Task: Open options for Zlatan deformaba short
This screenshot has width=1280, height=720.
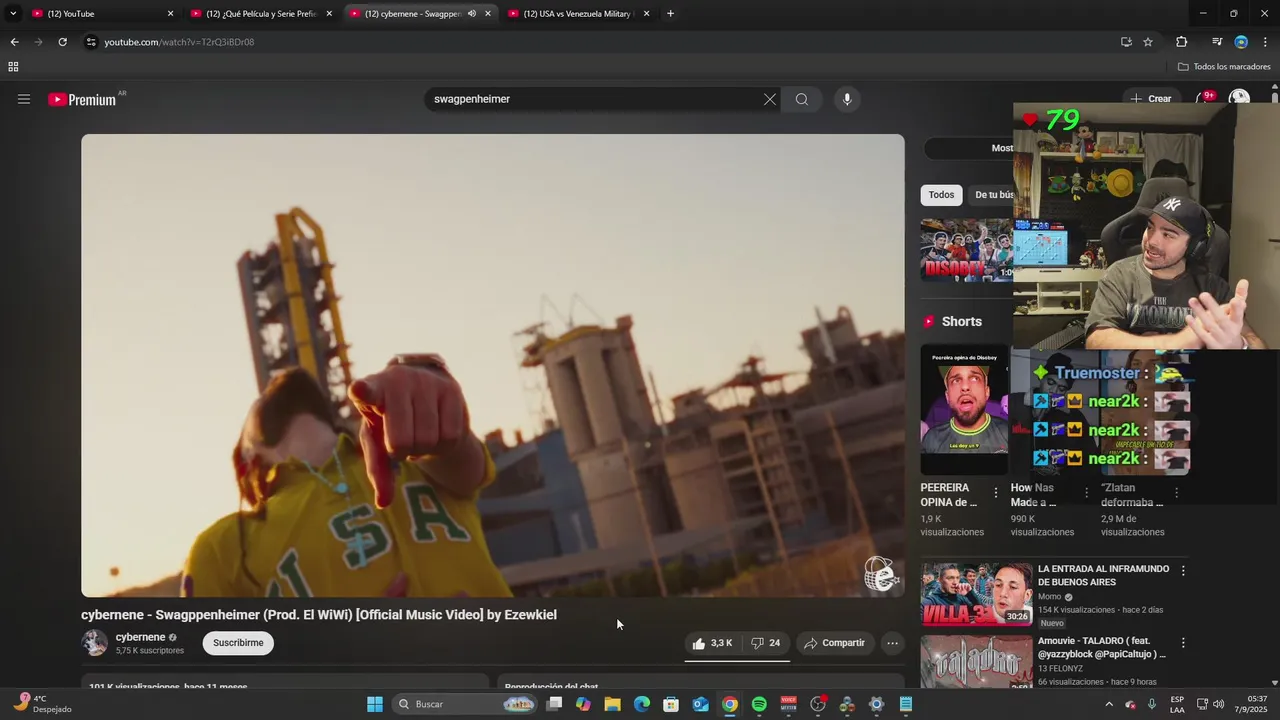Action: tap(1176, 493)
